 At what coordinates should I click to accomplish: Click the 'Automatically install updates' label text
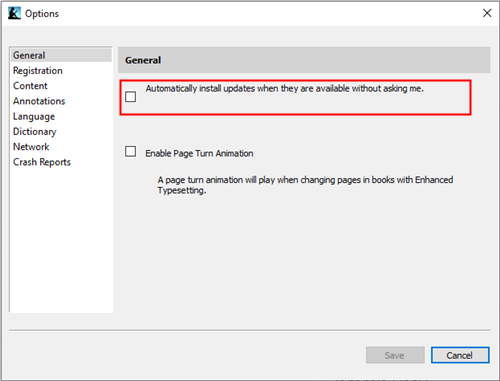tap(284, 89)
